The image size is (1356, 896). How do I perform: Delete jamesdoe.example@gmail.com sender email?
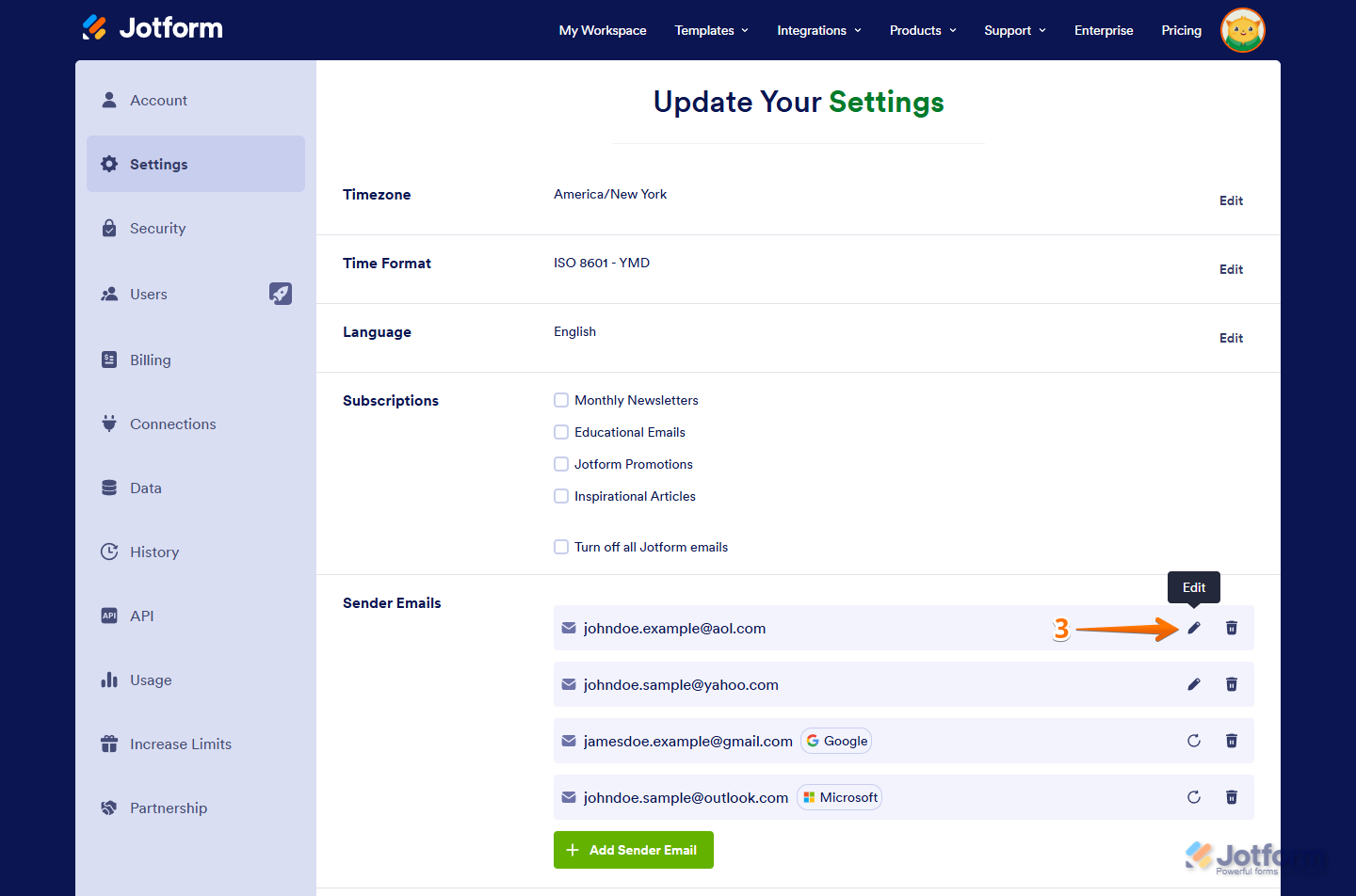(x=1232, y=741)
